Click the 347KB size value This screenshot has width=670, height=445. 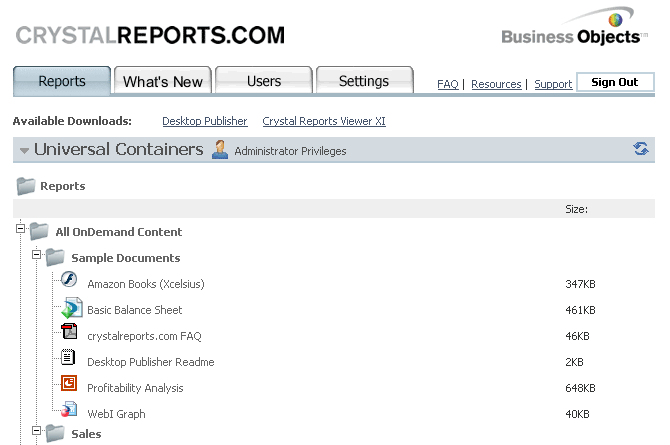580,284
